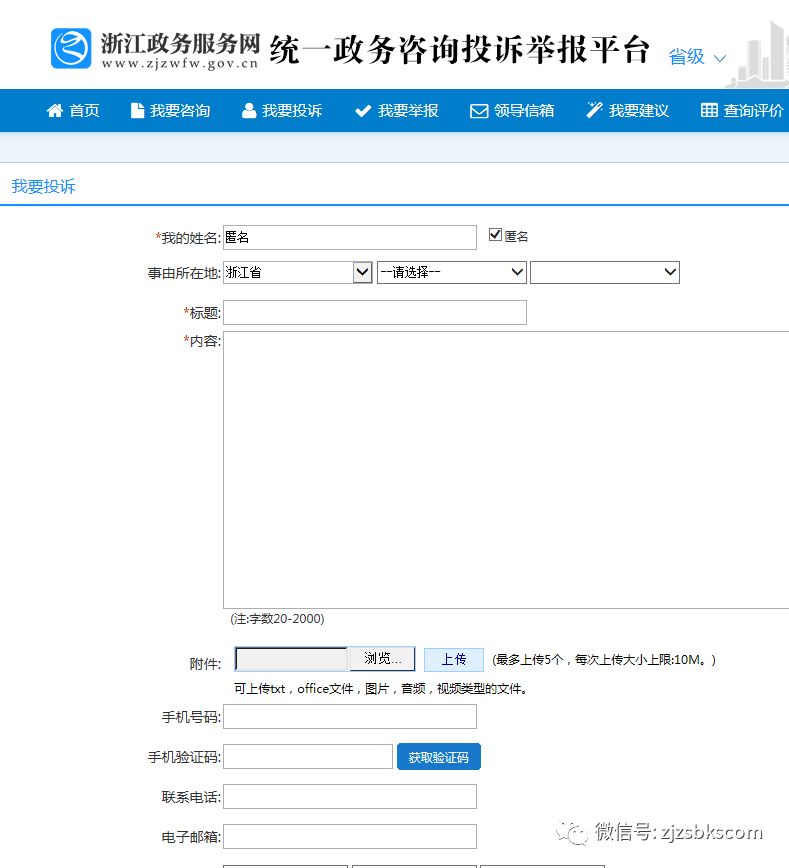Click the 我要投诉 section heading
Image resolution: width=789 pixels, height=868 pixels.
pos(43,186)
